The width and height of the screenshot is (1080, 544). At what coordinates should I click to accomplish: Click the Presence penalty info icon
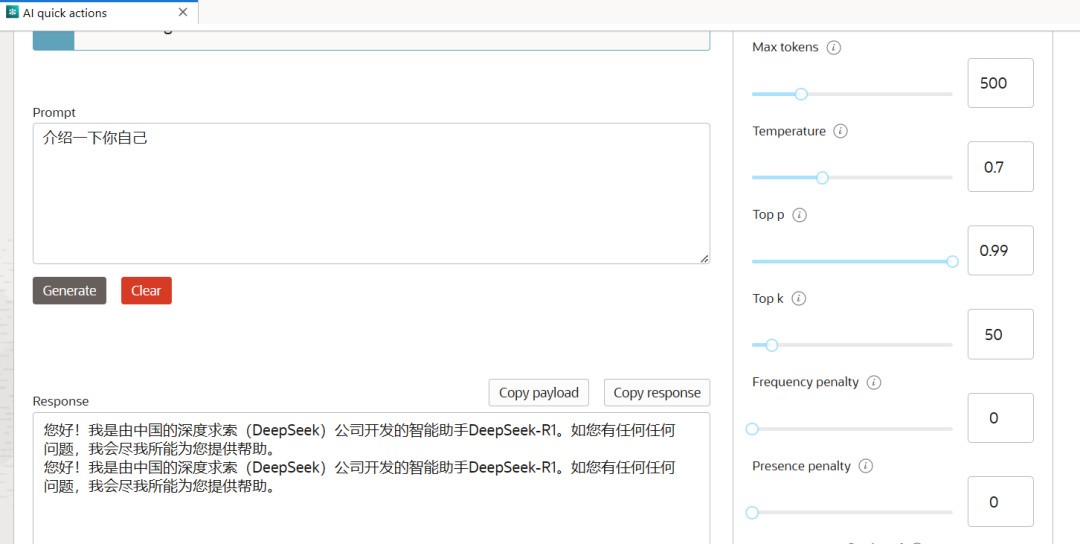pos(866,466)
